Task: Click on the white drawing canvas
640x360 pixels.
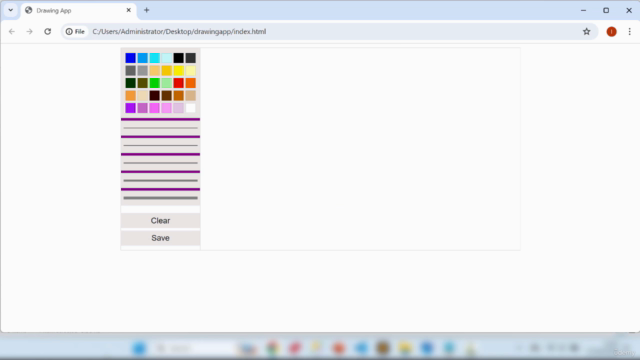Action: [360, 149]
